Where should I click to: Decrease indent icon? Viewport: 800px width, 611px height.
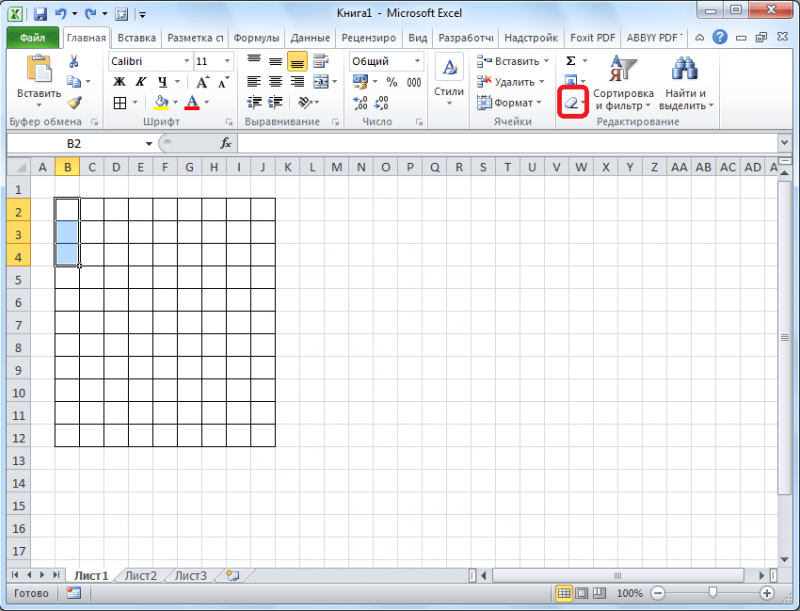(x=254, y=103)
